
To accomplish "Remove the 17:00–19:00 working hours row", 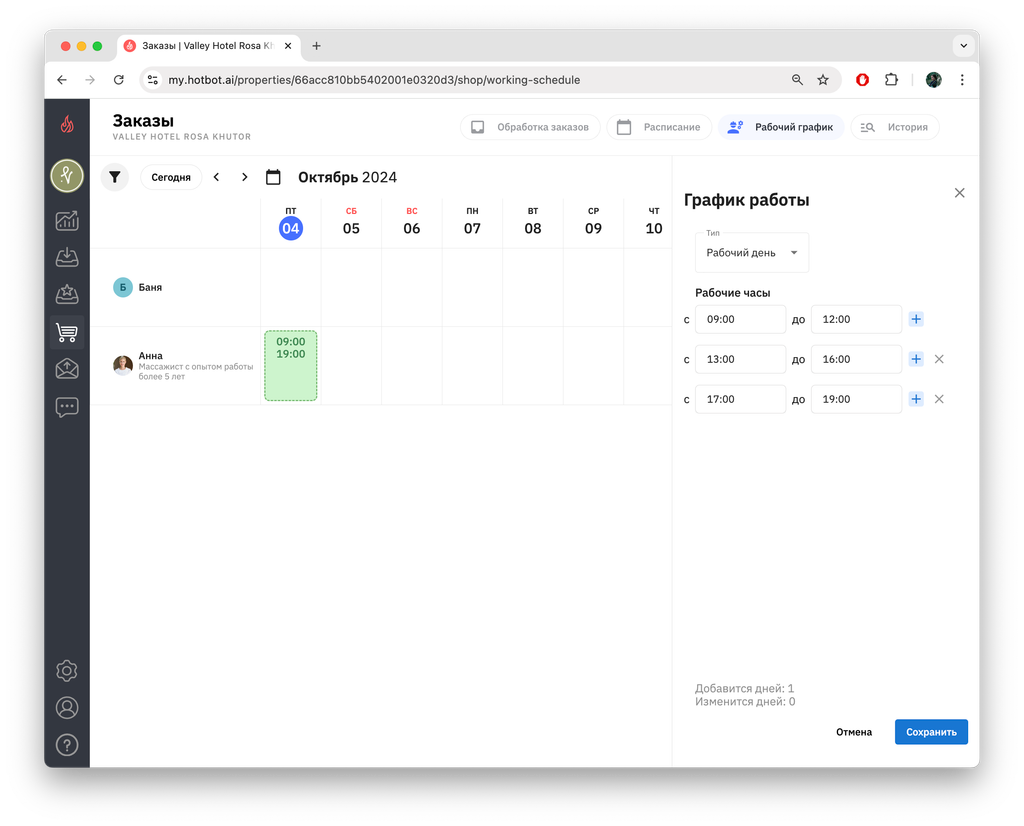I will point(939,399).
